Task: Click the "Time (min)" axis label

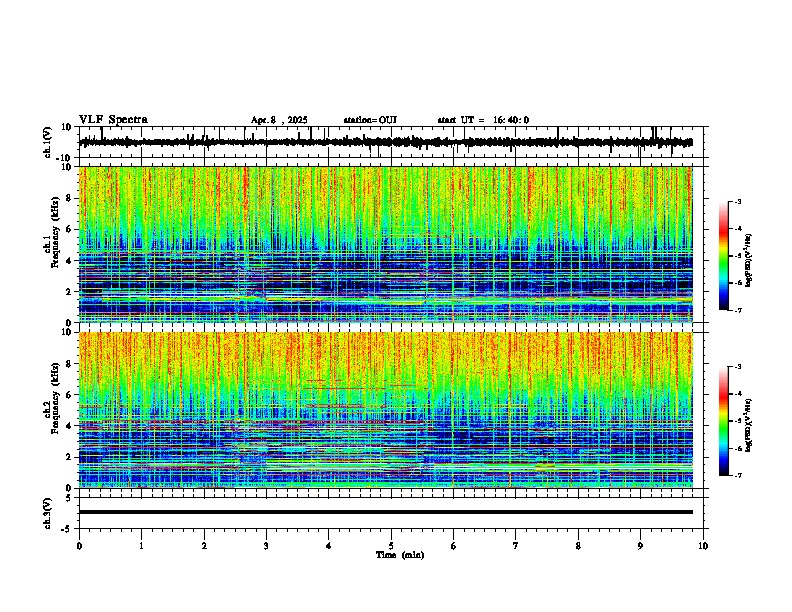Action: pyautogui.click(x=400, y=555)
